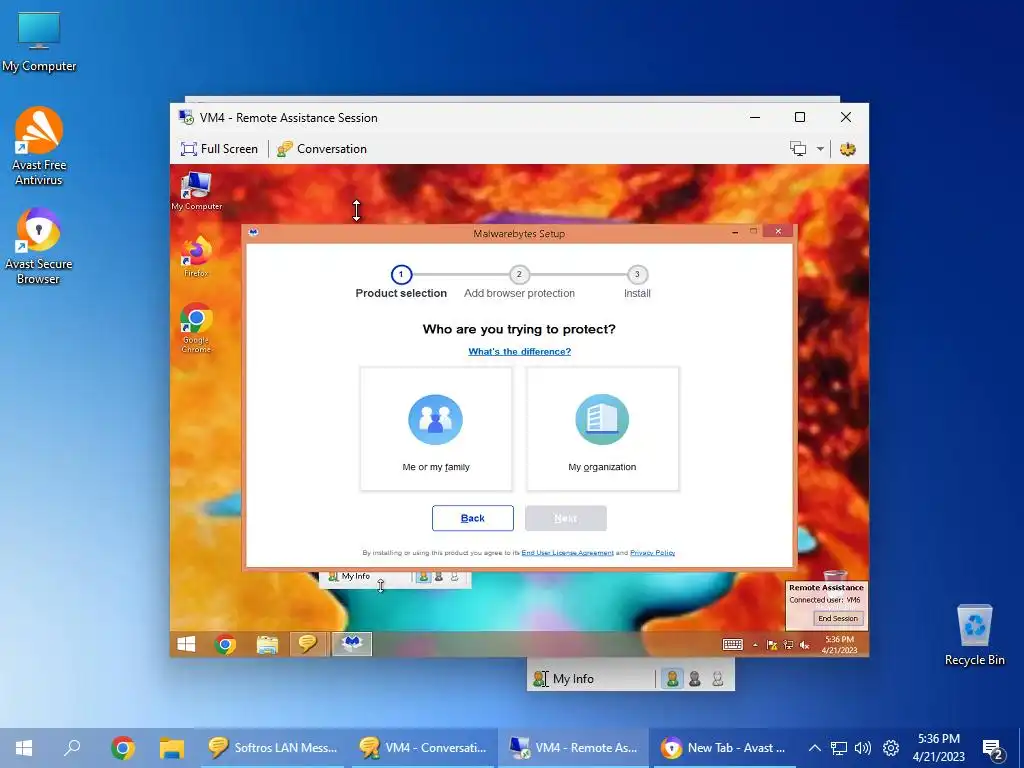This screenshot has height=768, width=1024.
Task: Click the LAN Messenger icon in remote taskbar
Action: [308, 645]
